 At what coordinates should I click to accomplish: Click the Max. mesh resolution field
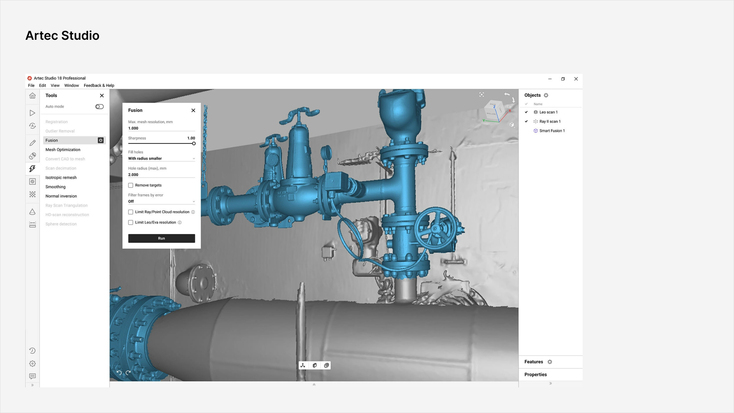coord(161,128)
